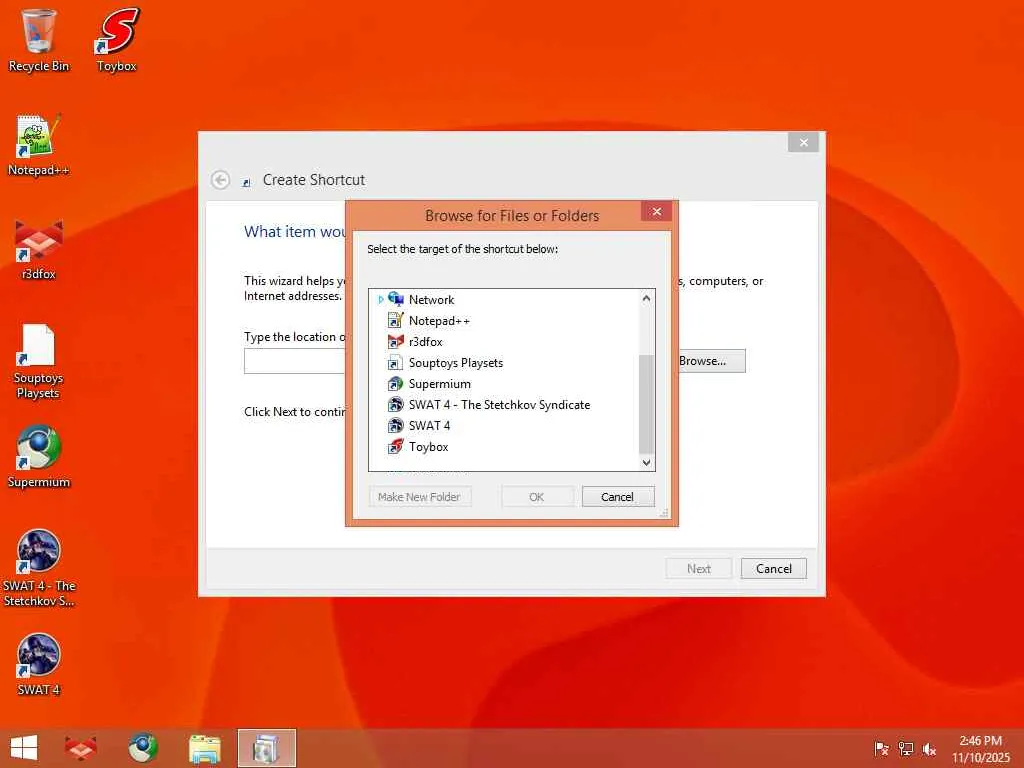Click the r3dfox icon in browse list

tap(396, 342)
